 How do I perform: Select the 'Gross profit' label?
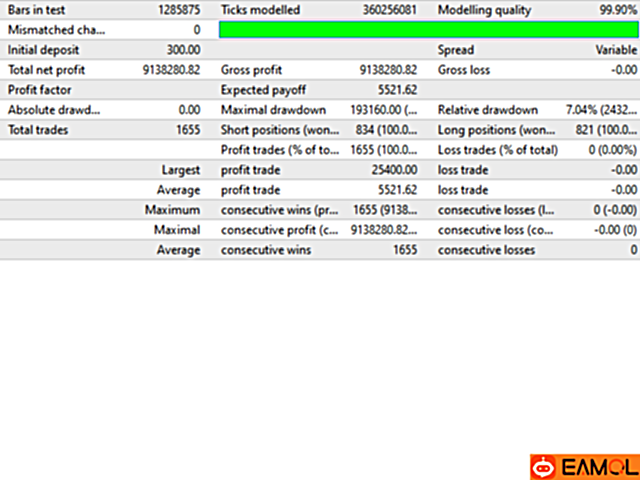[251, 70]
